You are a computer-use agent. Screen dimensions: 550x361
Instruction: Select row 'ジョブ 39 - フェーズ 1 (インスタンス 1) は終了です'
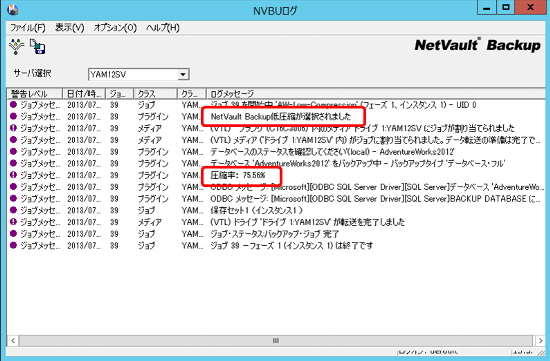coord(276,245)
